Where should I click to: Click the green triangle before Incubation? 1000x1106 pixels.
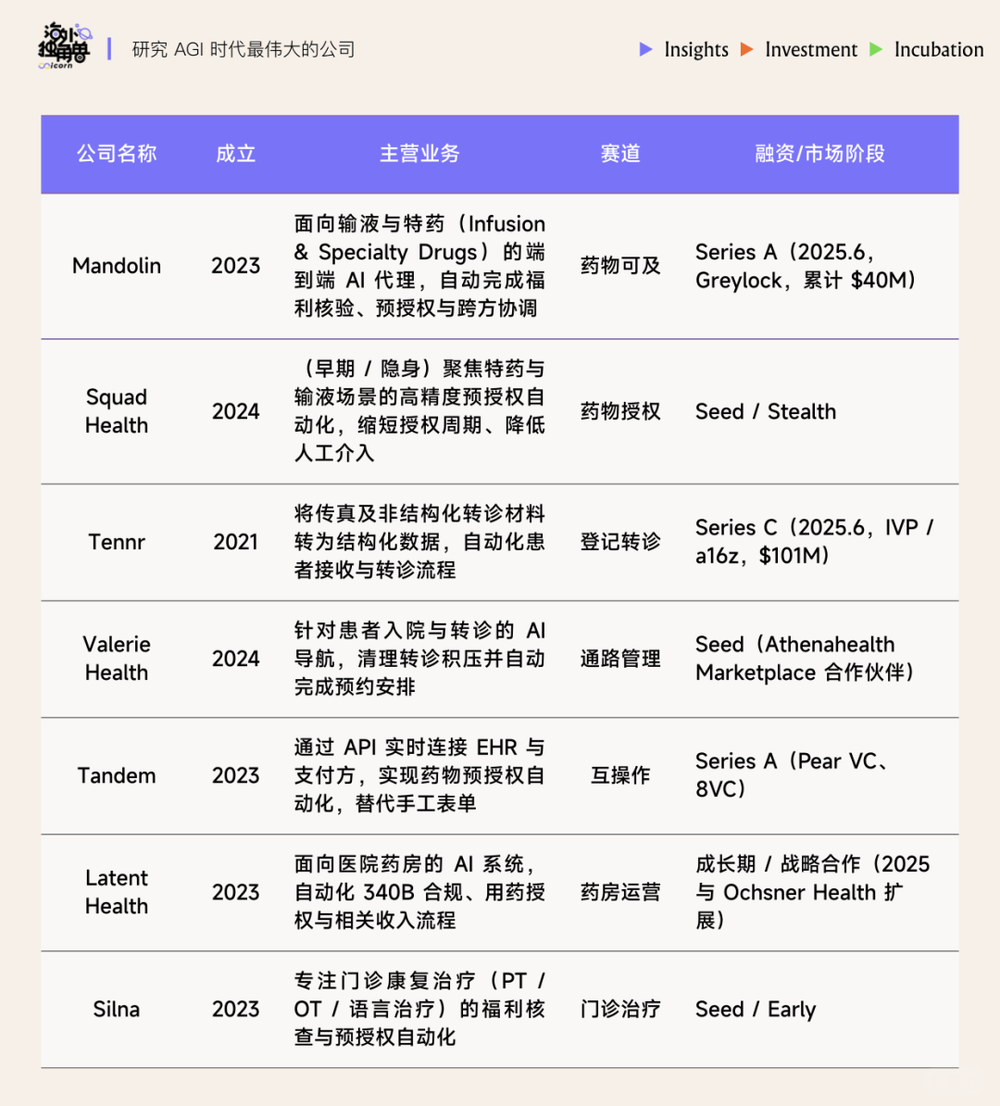tap(877, 50)
